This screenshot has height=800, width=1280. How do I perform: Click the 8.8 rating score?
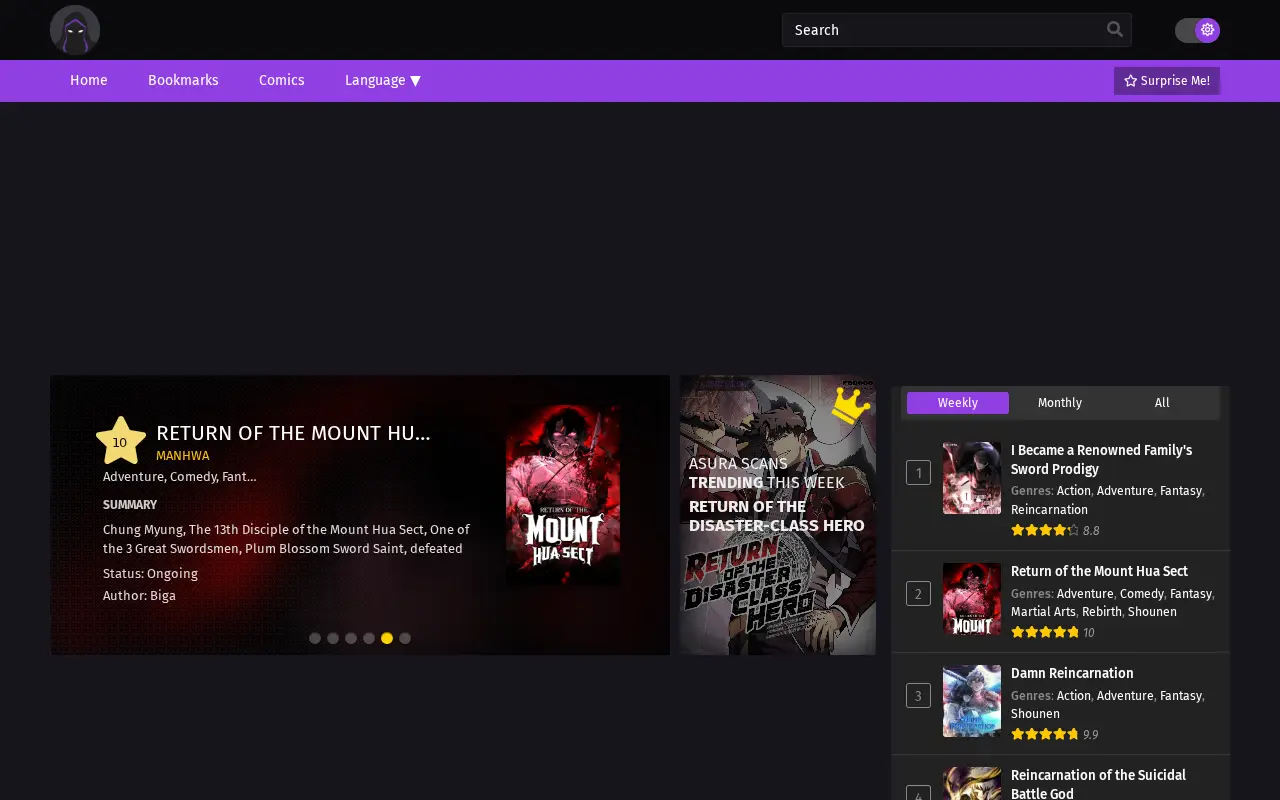[x=1091, y=531]
